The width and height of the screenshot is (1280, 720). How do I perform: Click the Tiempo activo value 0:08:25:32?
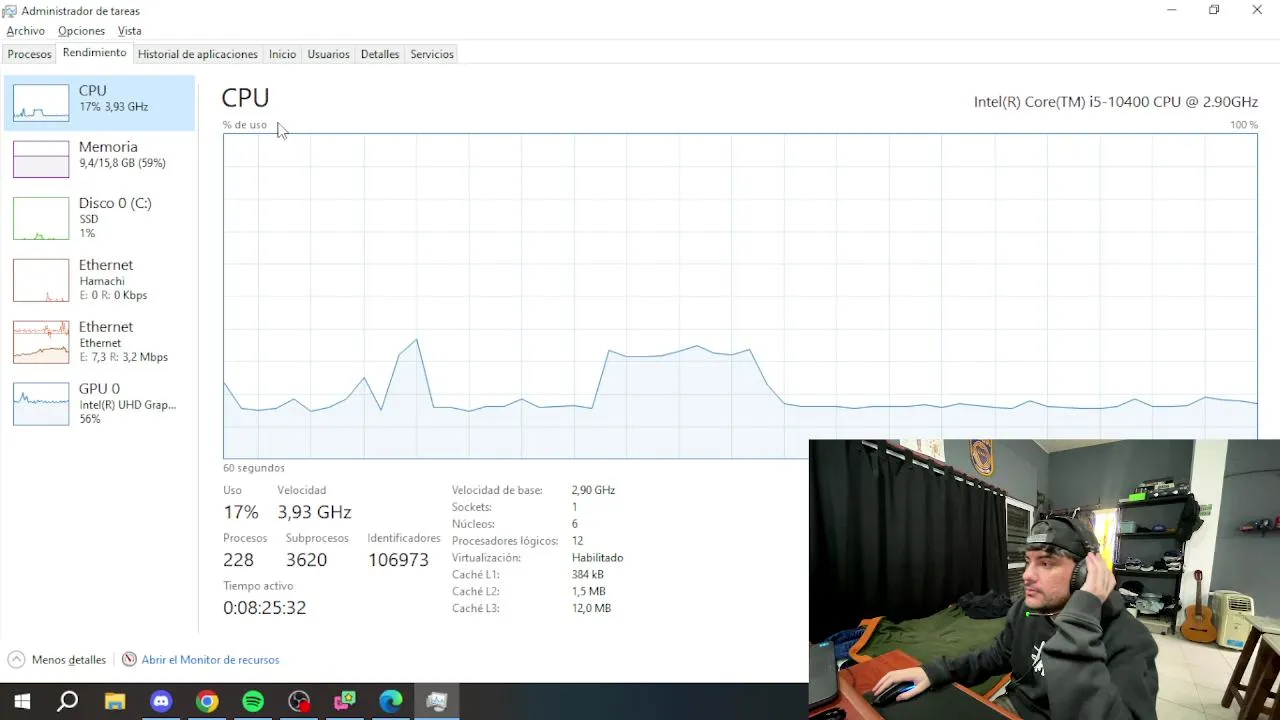[264, 608]
